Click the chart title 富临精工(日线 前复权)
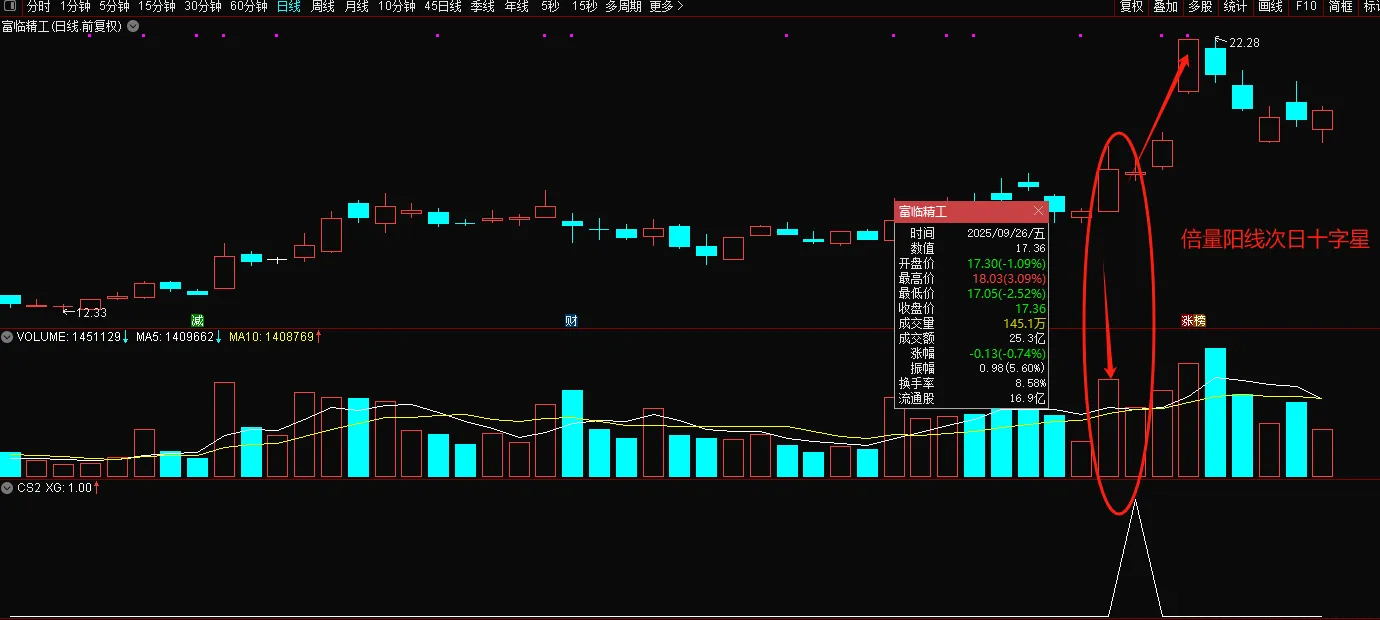The image size is (1380, 620). (62, 26)
